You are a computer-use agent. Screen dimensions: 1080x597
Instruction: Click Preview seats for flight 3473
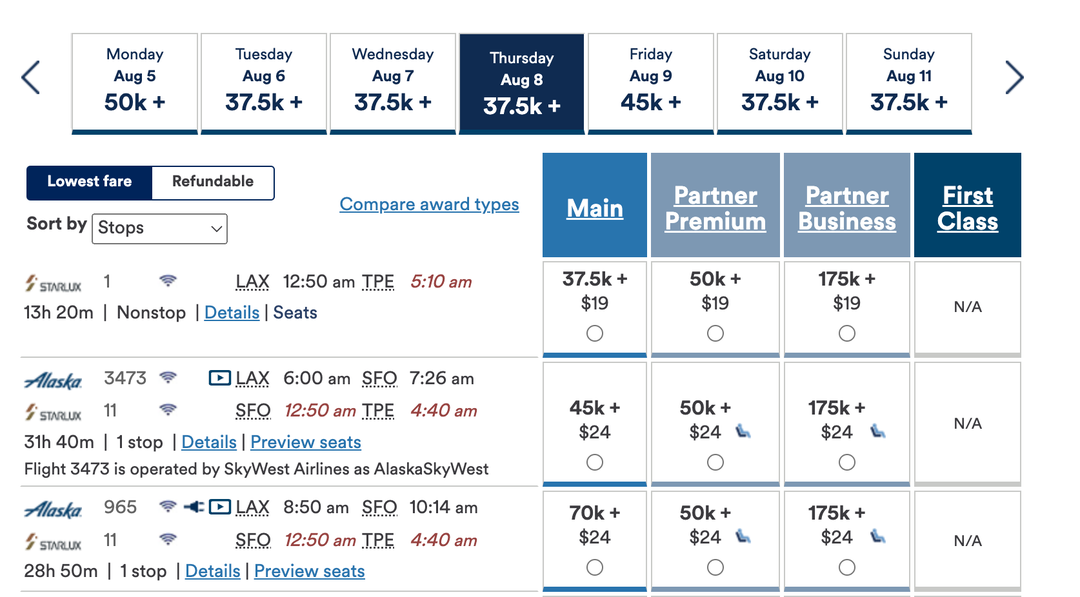pyautogui.click(x=305, y=442)
